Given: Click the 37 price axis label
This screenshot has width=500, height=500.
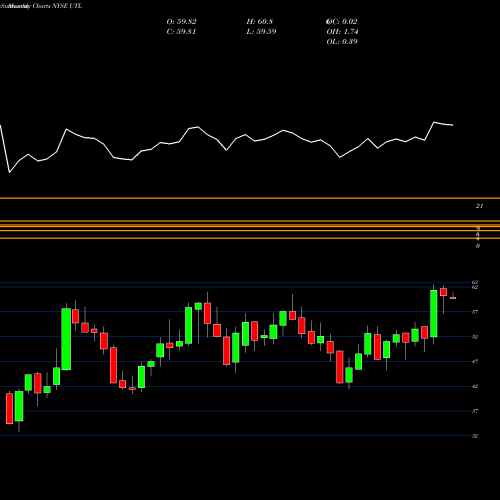Looking at the screenshot, I should click(475, 411).
